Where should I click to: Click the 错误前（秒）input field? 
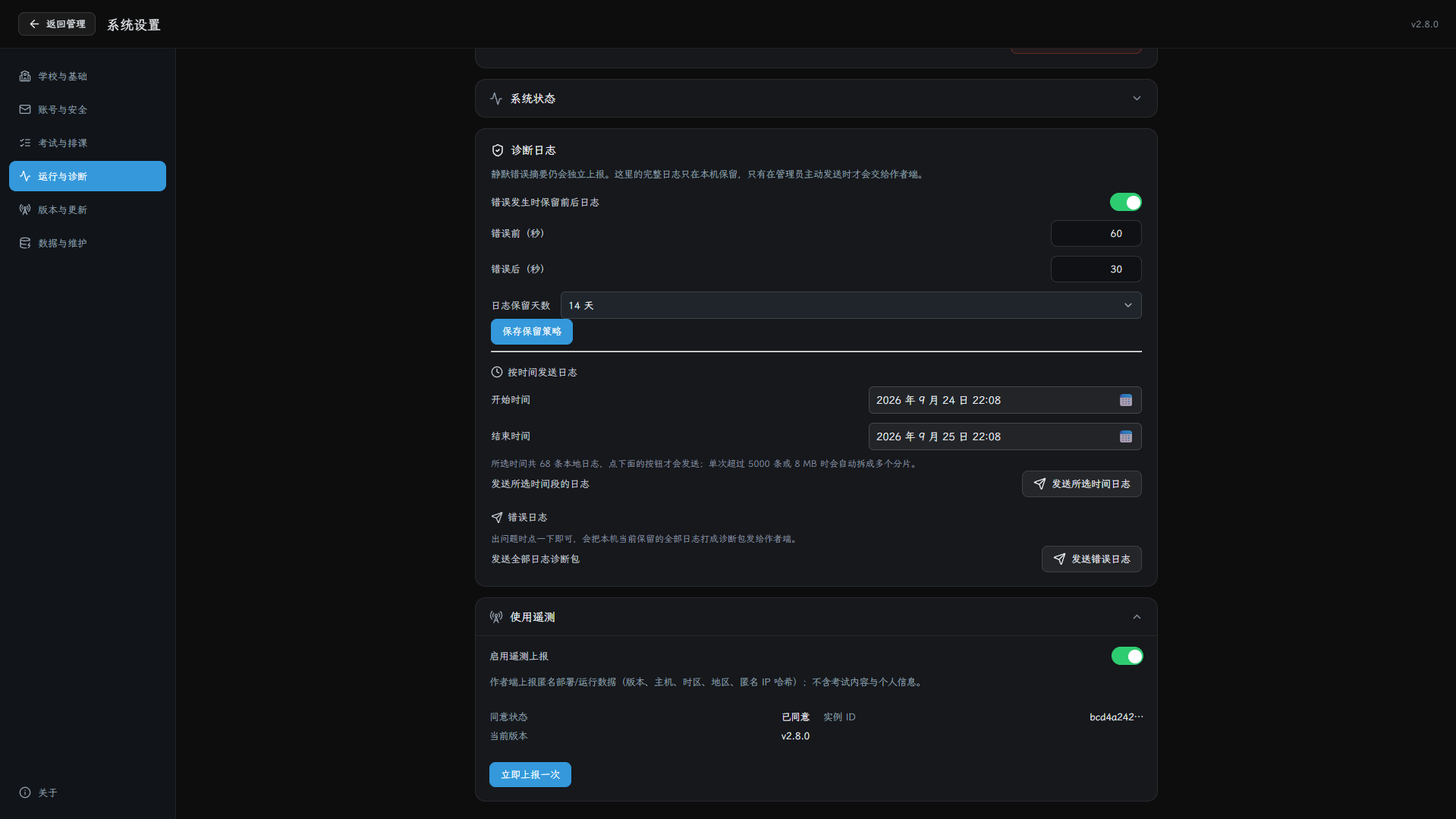pyautogui.click(x=1096, y=234)
